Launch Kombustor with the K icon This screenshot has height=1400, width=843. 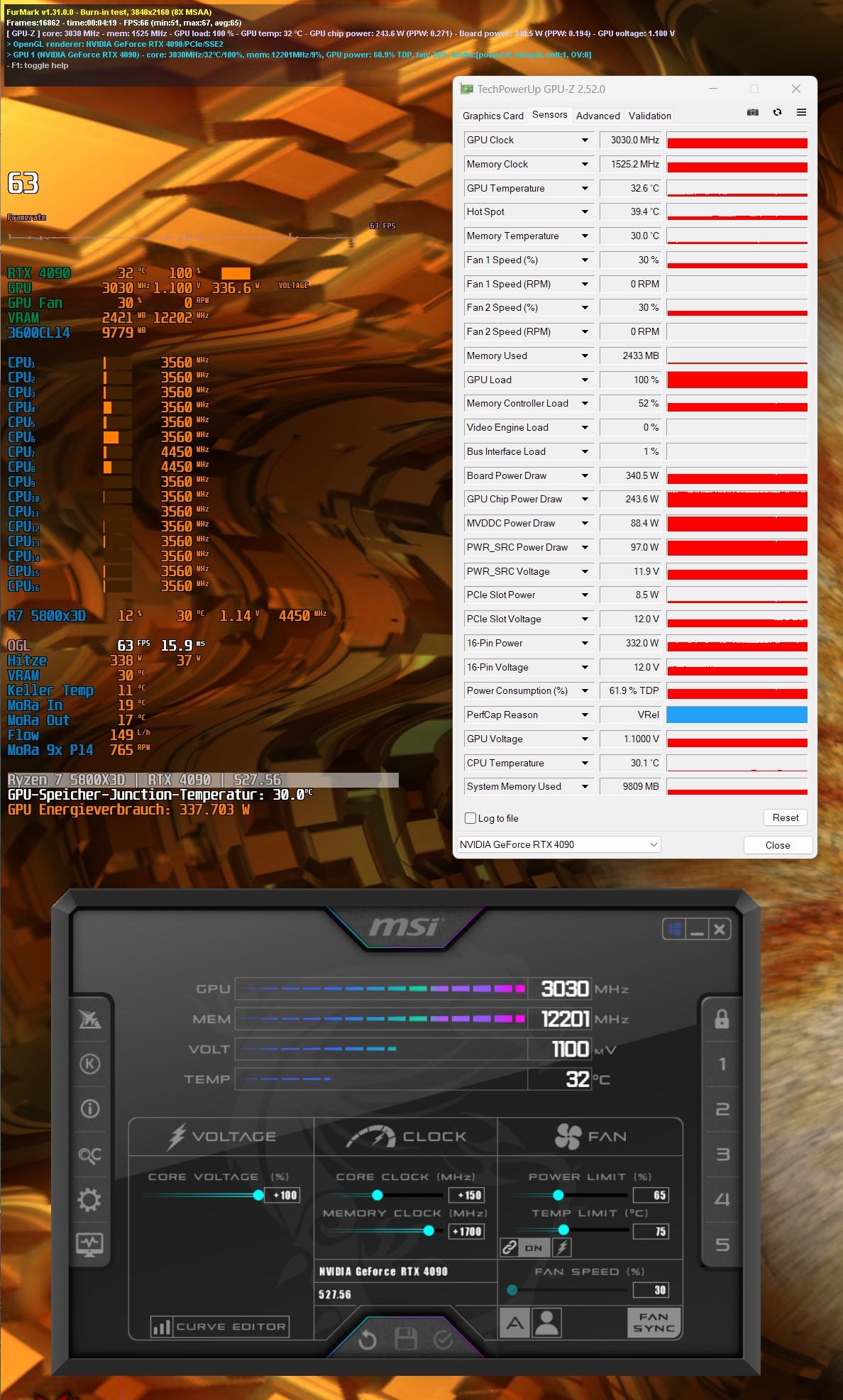[x=90, y=1064]
